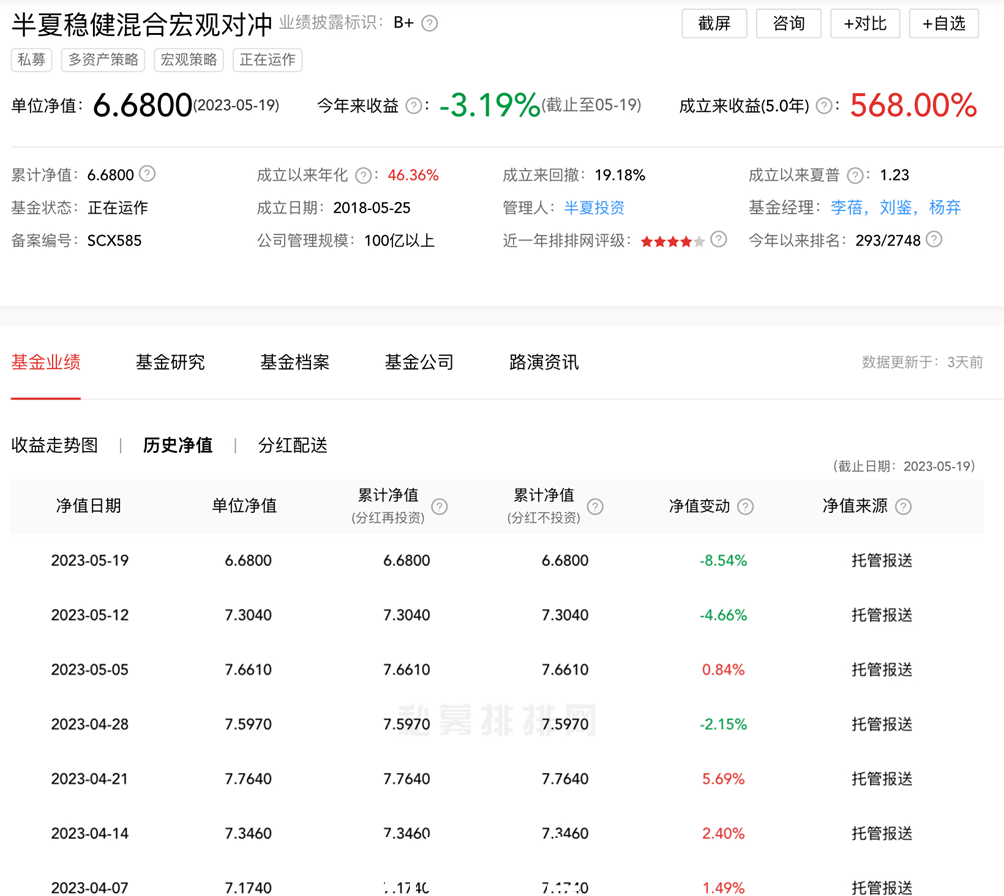Click the 咨询 button
Screen dimensions: 1004x896
[x=788, y=24]
